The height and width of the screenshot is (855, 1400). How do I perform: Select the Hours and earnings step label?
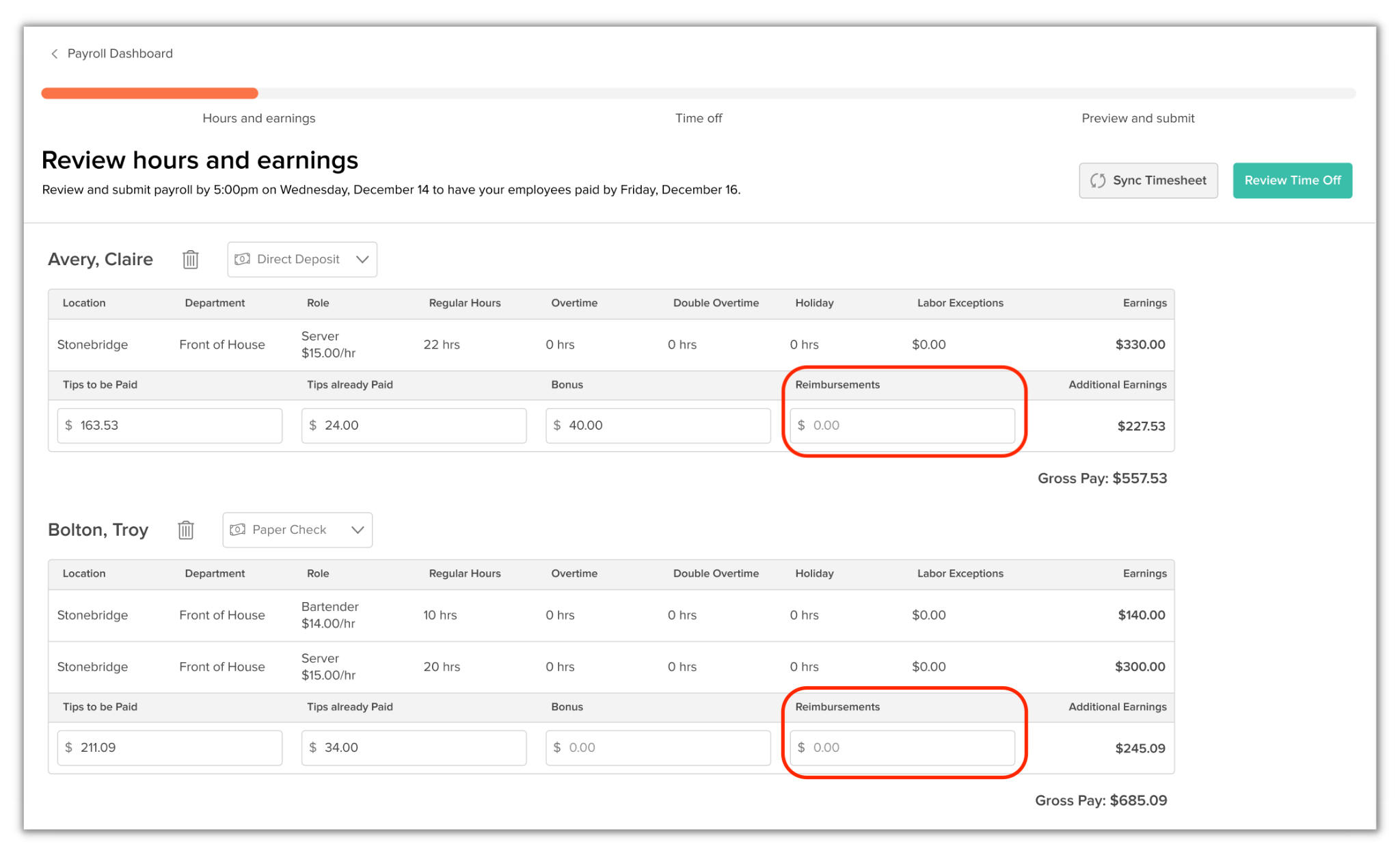click(258, 118)
